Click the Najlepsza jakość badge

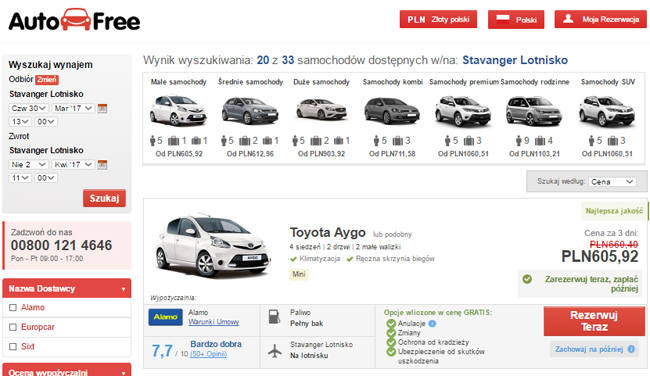[614, 211]
